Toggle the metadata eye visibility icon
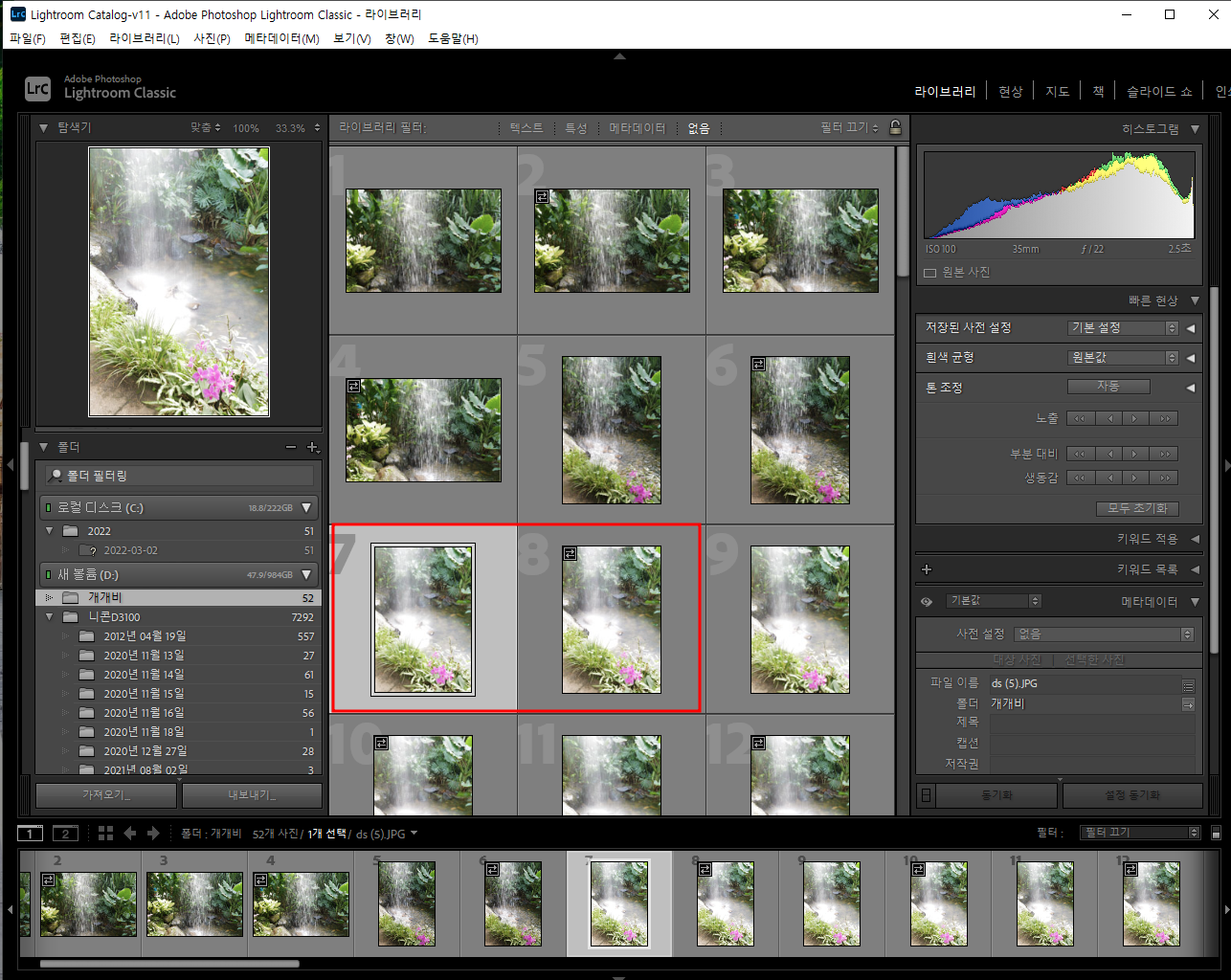 (927, 602)
